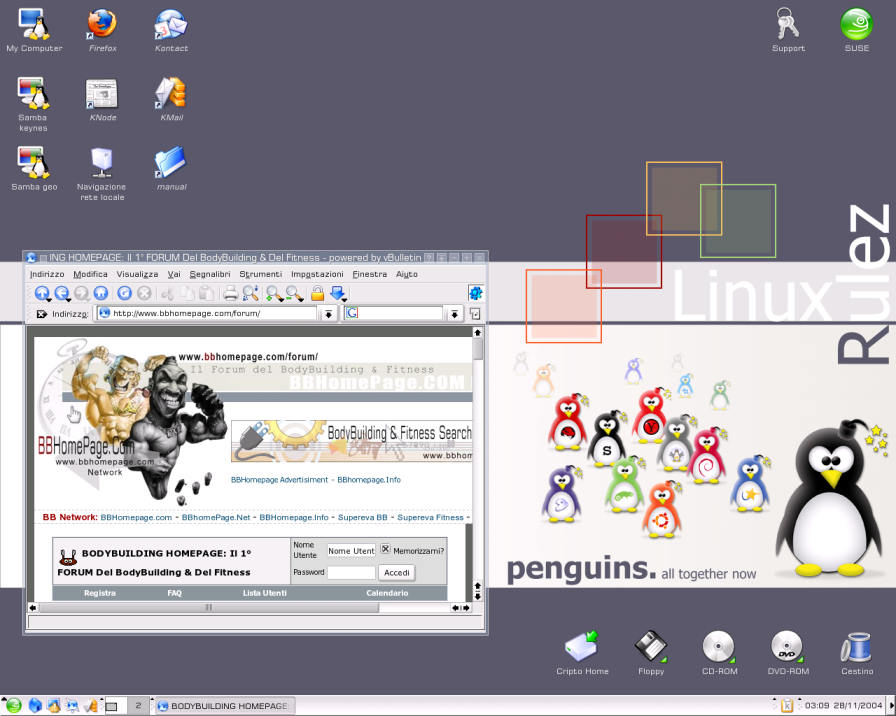Click the security padlock toolbar icon

coord(317,293)
